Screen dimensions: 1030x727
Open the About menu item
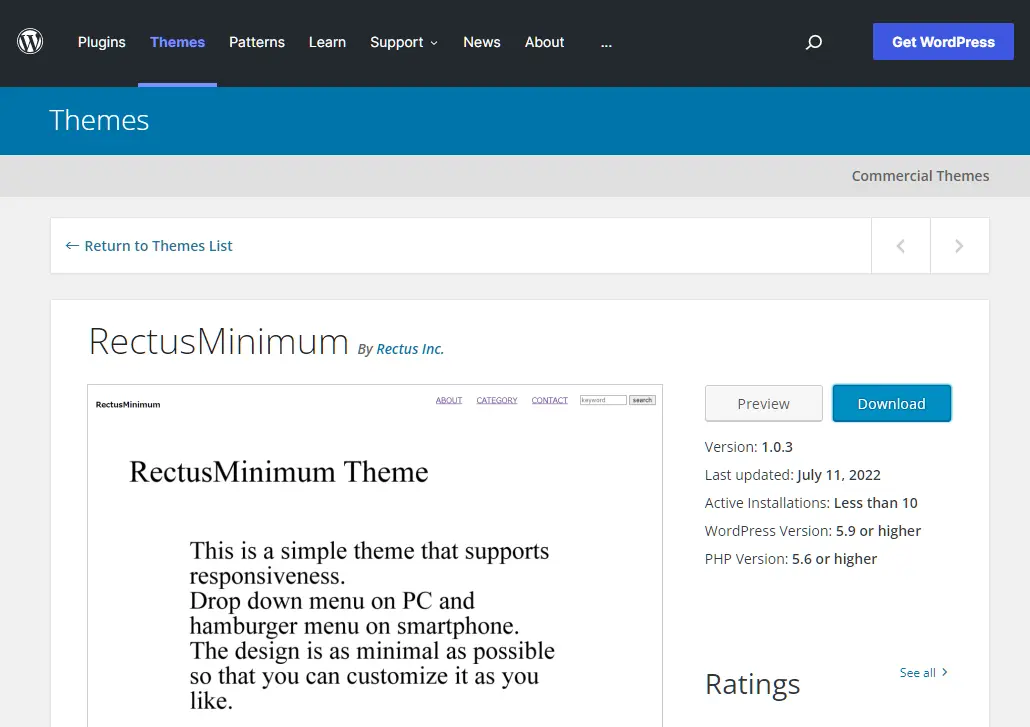(544, 42)
